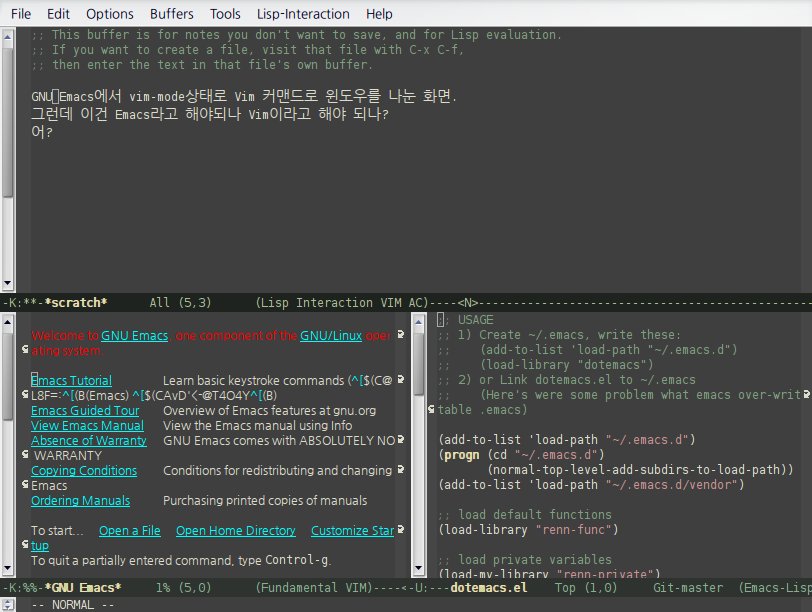Open the File menu

[x=20, y=13]
